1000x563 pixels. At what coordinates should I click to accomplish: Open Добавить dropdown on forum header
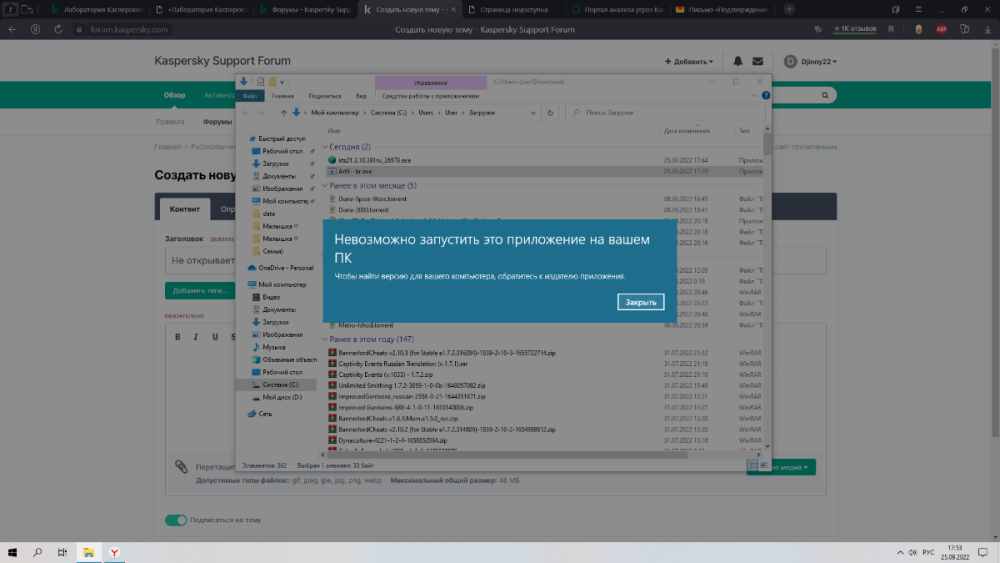[x=689, y=61]
